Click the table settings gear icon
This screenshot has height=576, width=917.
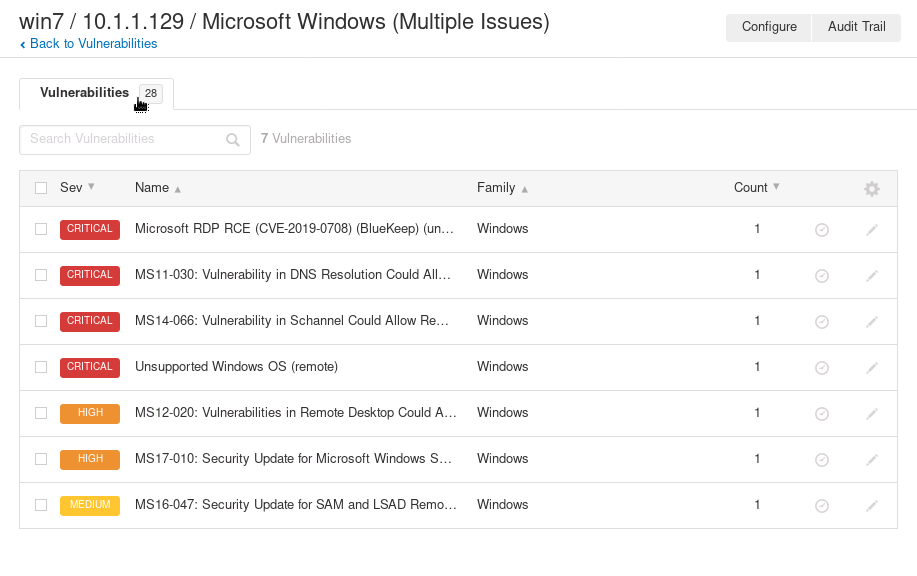[871, 189]
